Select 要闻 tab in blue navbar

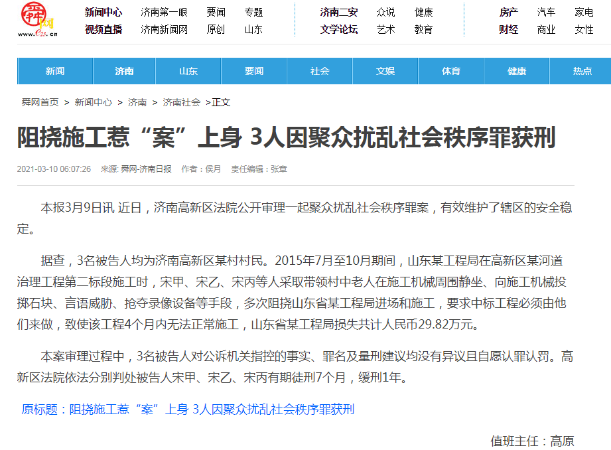[x=254, y=71]
